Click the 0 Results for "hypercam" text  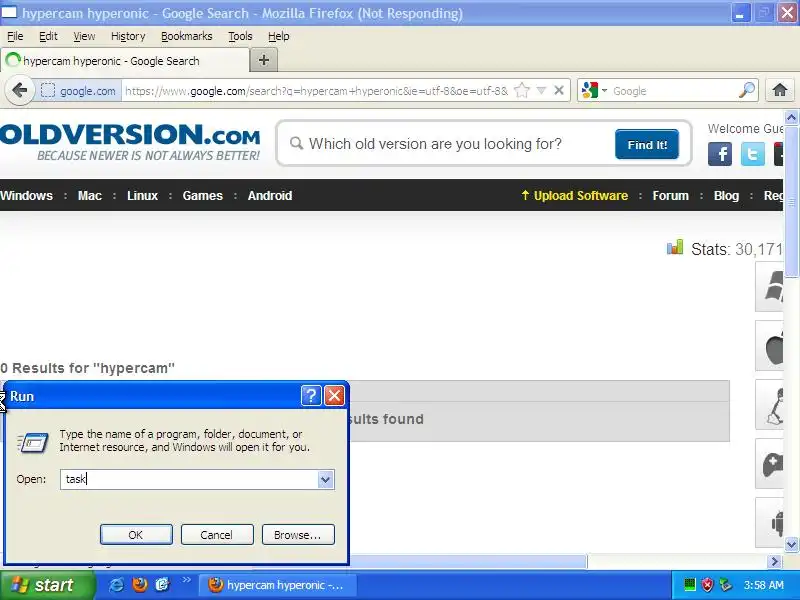point(87,368)
